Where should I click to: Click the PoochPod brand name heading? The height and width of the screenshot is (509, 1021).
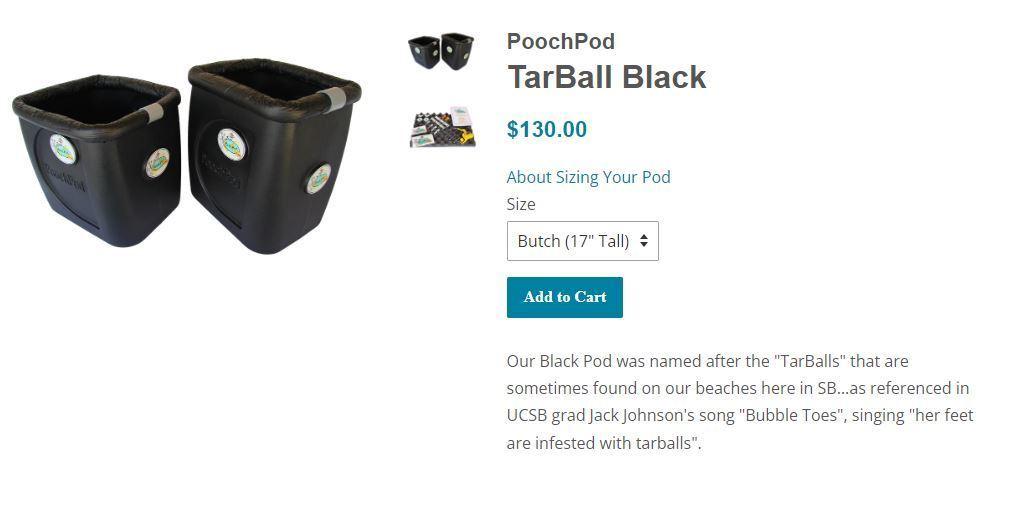tap(561, 41)
